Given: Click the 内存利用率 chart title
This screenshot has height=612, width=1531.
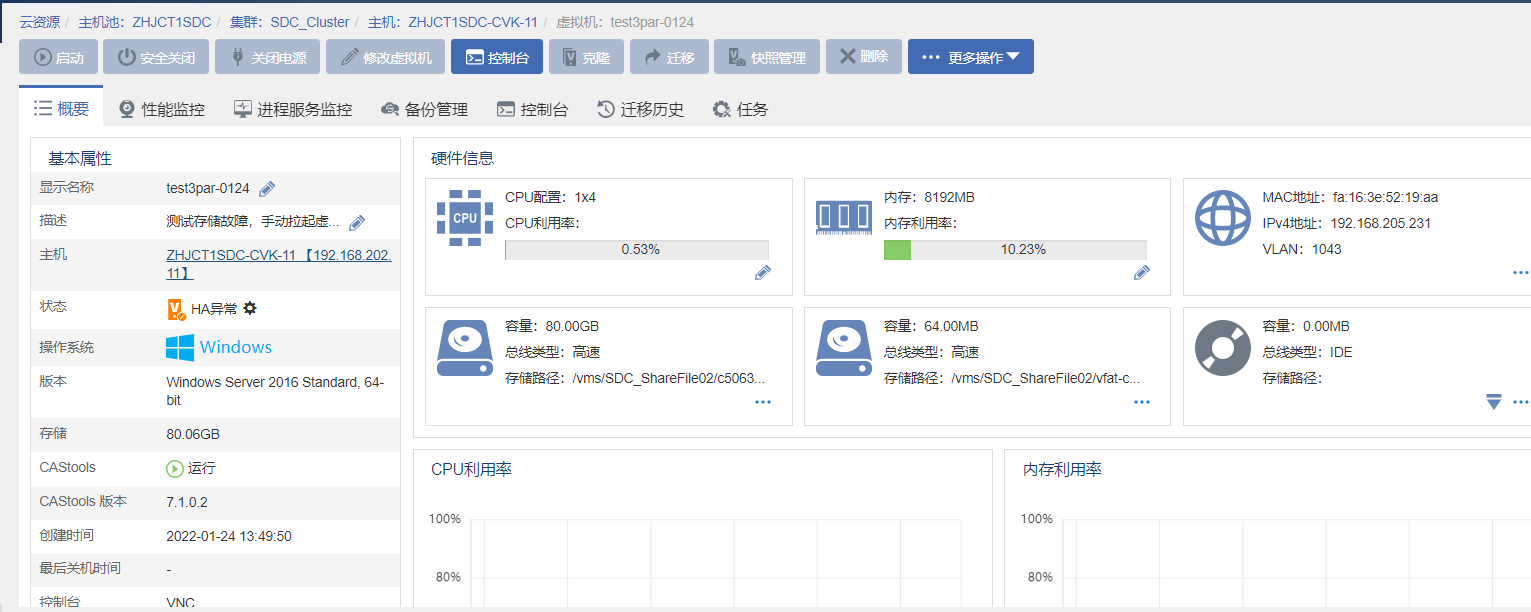Looking at the screenshot, I should 1063,469.
